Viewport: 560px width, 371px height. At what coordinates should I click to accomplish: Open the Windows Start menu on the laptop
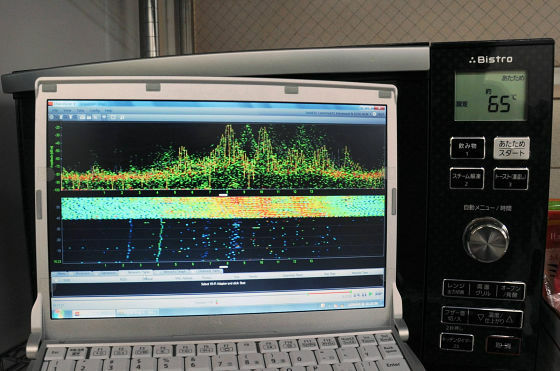click(x=58, y=314)
